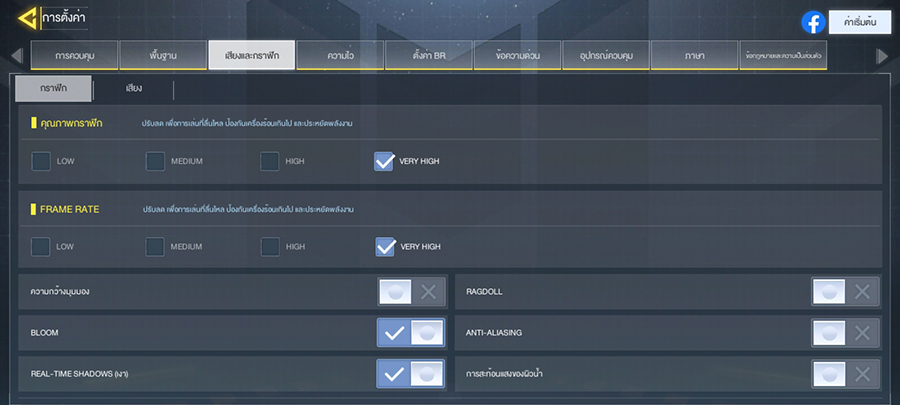Enable the การสะท้อนแสงของผิวน้ำ toggle
The height and width of the screenshot is (405, 900).
[845, 374]
